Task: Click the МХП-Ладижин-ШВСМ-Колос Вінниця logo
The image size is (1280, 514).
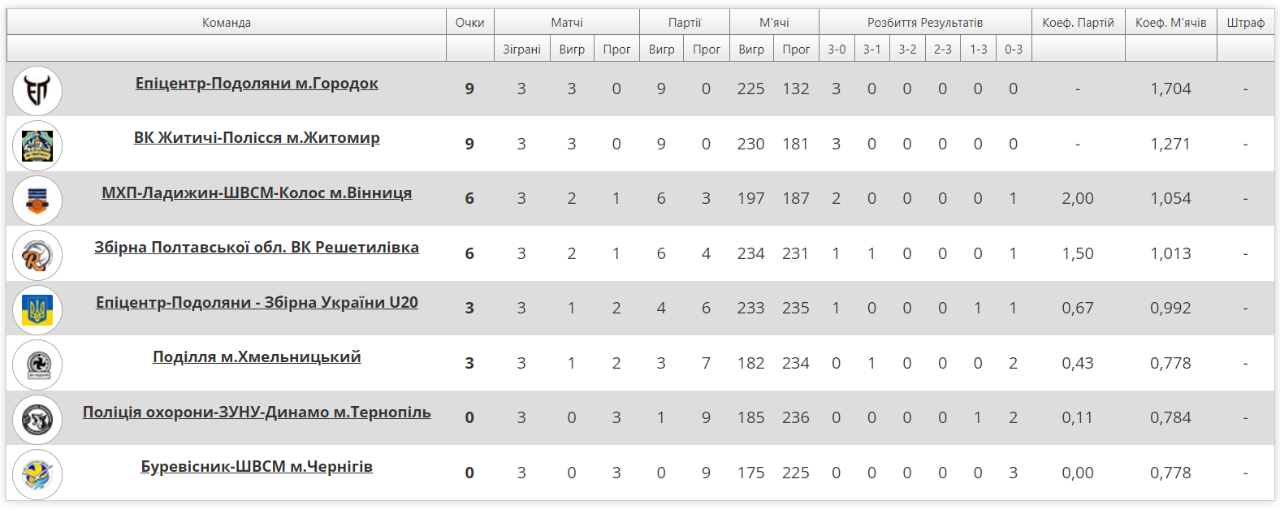Action: [37, 200]
